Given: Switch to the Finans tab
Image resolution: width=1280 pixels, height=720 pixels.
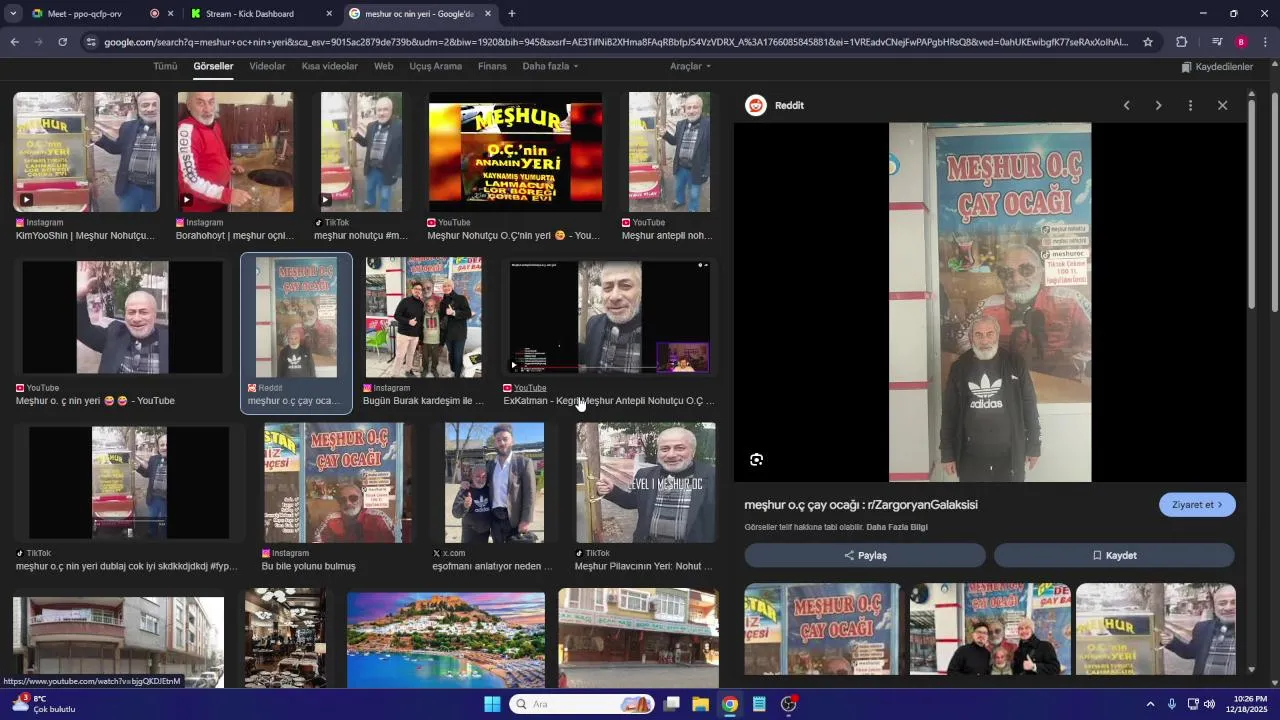Looking at the screenshot, I should coord(492,66).
